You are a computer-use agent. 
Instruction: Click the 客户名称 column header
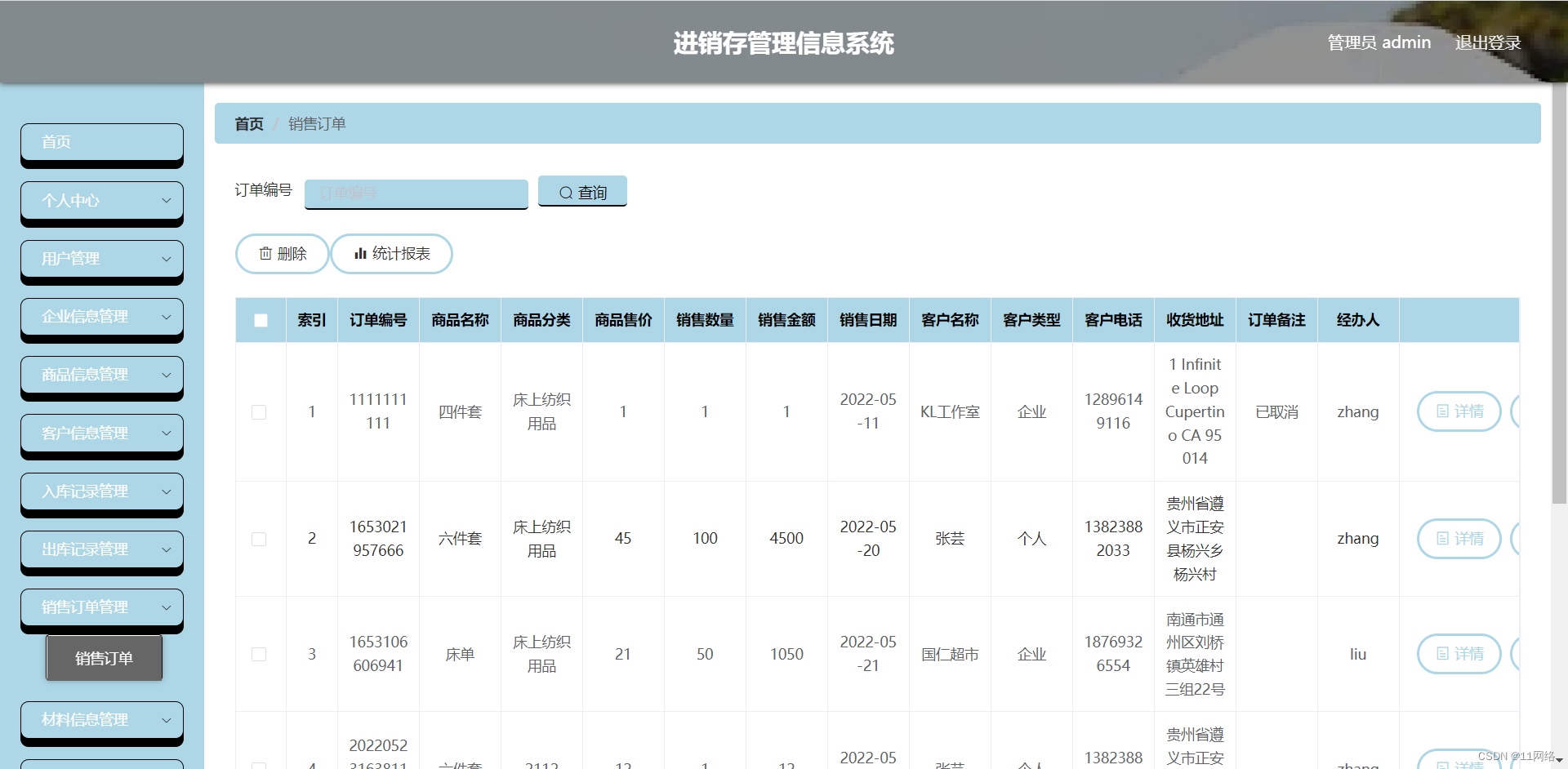950,320
